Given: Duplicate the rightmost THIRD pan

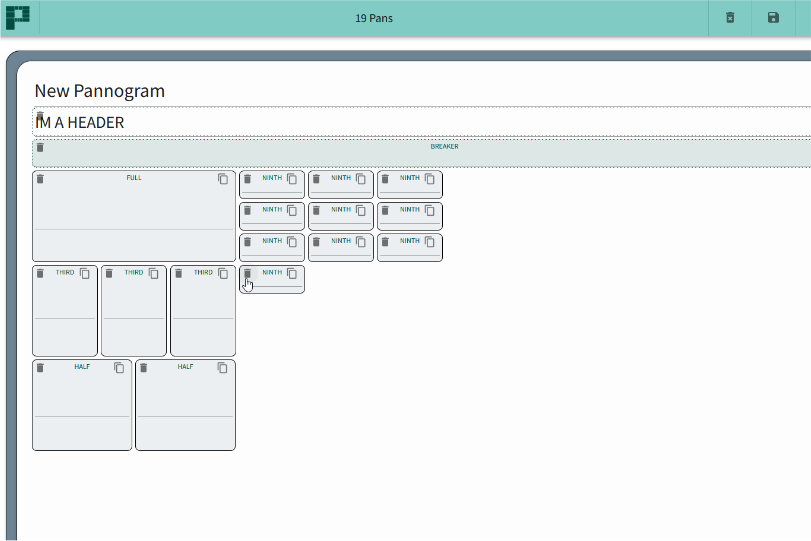Looking at the screenshot, I should tap(223, 273).
